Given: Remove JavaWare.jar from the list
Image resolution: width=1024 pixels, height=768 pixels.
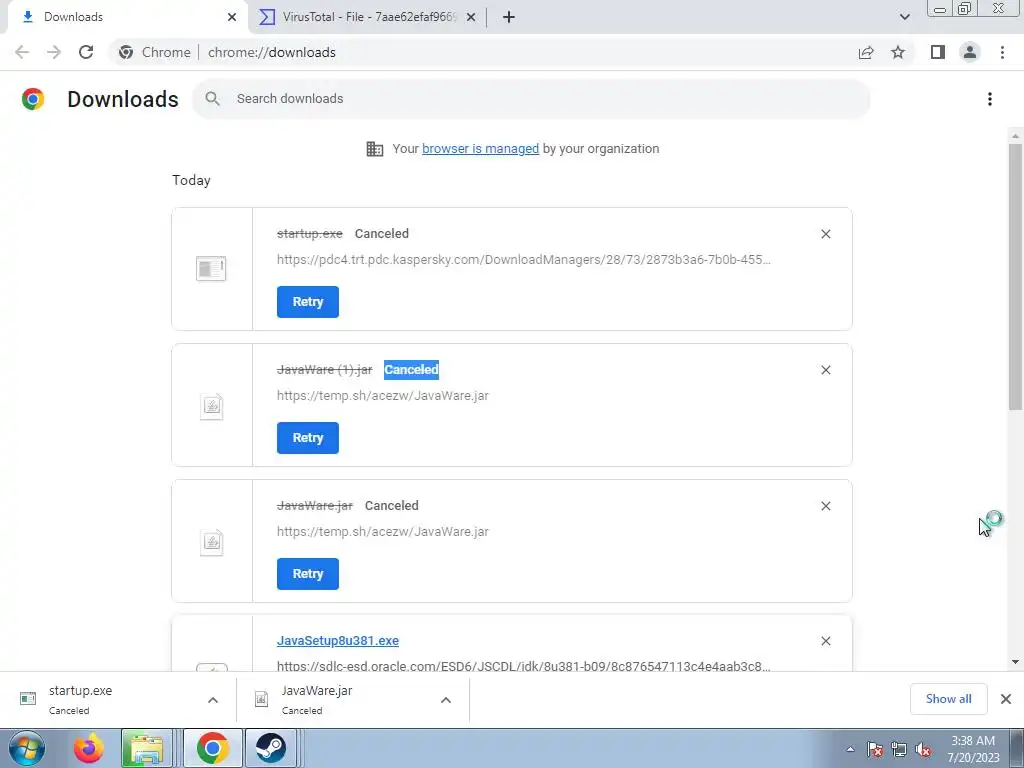Looking at the screenshot, I should click(825, 505).
